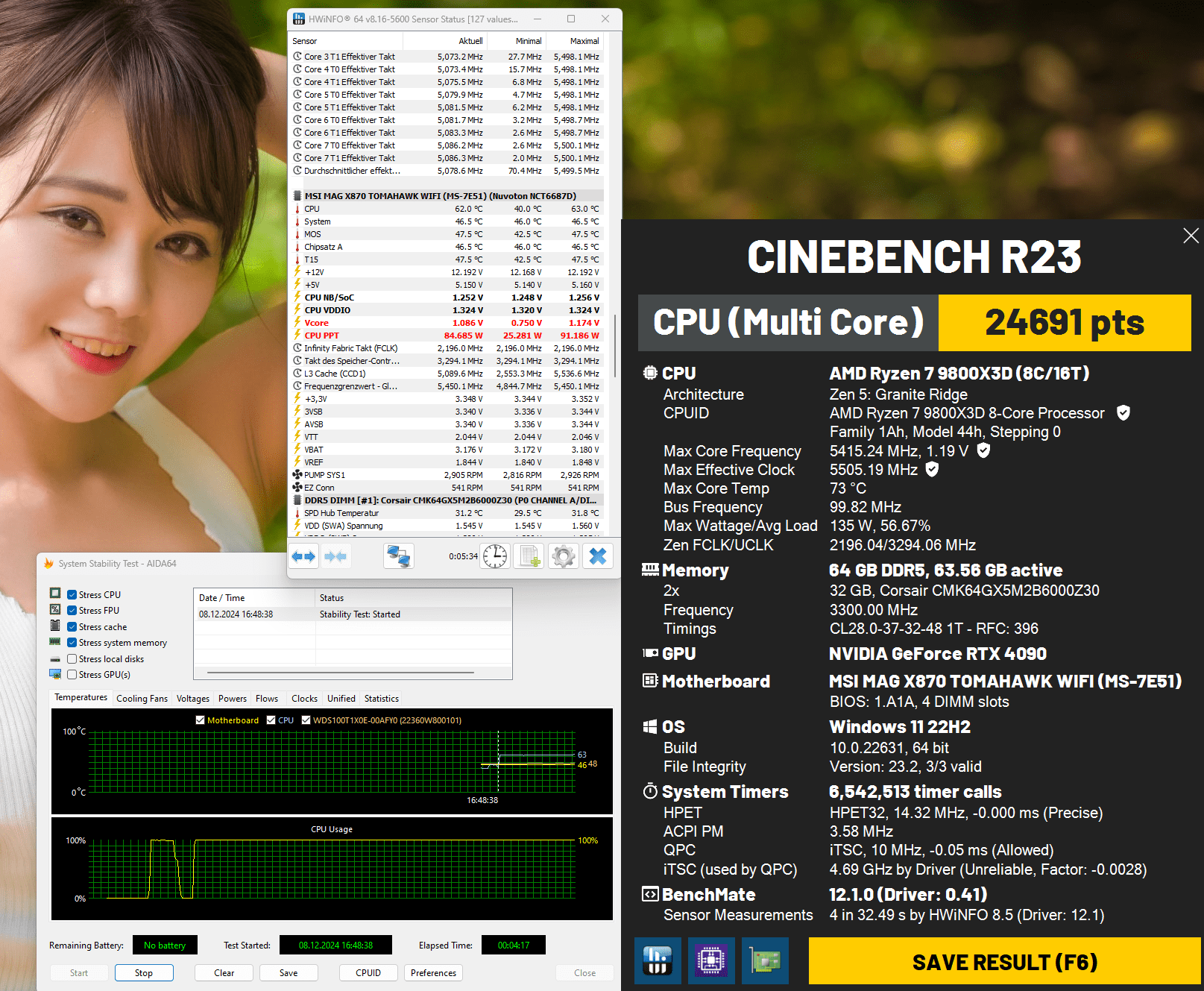Switch to Cooling Fans tab

tap(142, 699)
